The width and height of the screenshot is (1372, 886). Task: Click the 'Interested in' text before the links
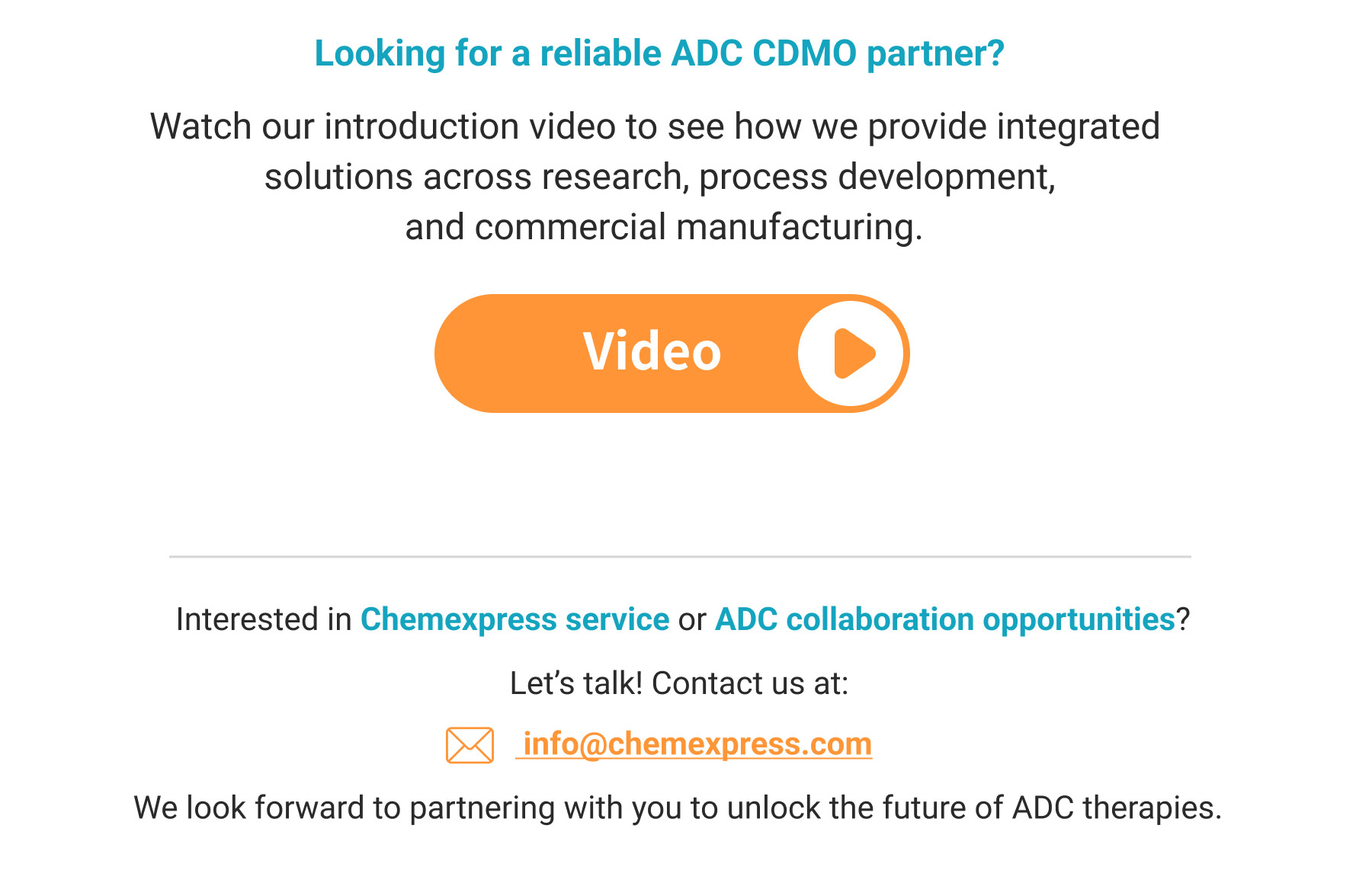(x=264, y=619)
